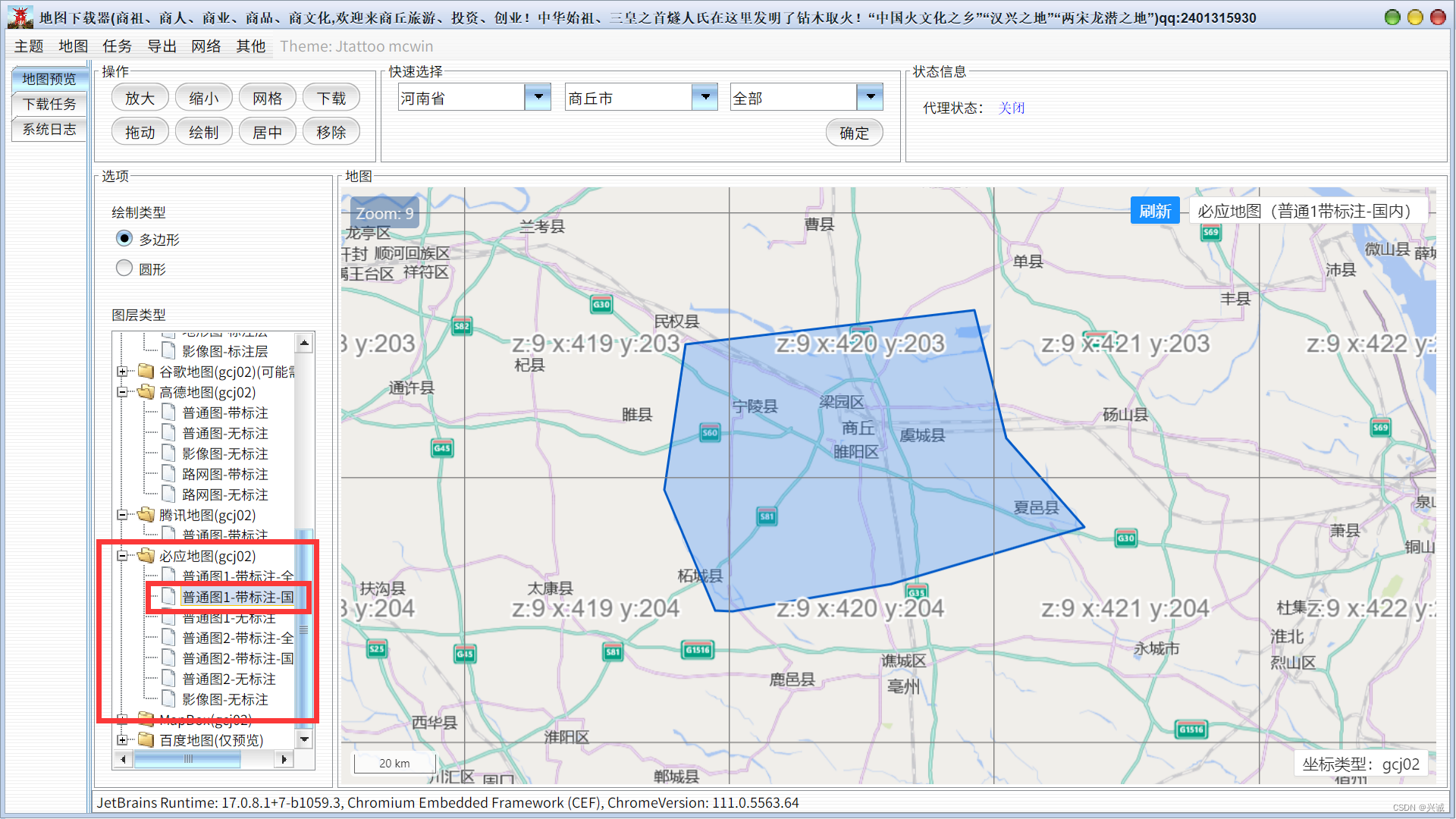
Task: Click the S81 highway shield inside polygon
Action: click(767, 517)
